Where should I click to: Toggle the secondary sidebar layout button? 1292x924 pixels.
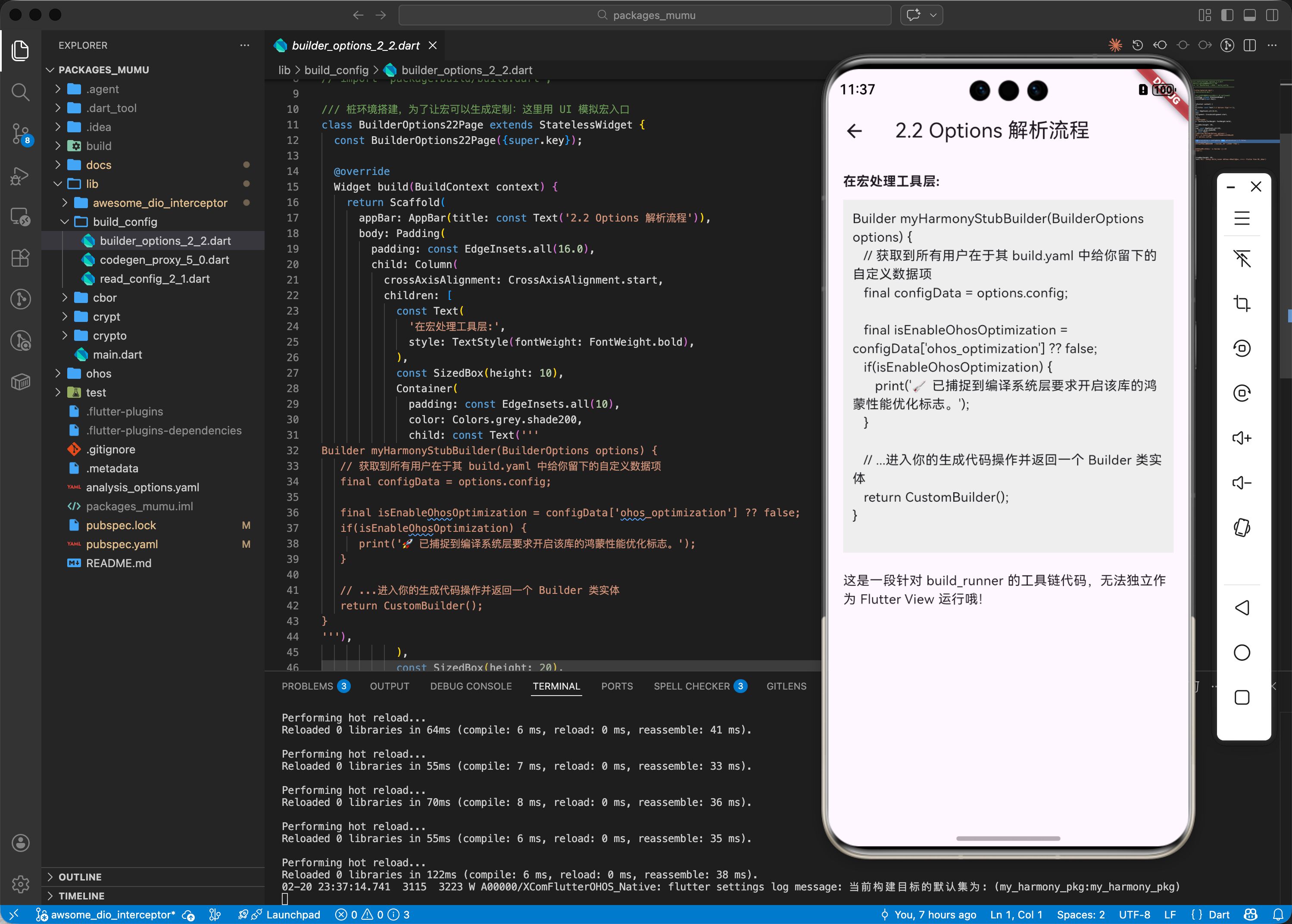click(x=1272, y=16)
